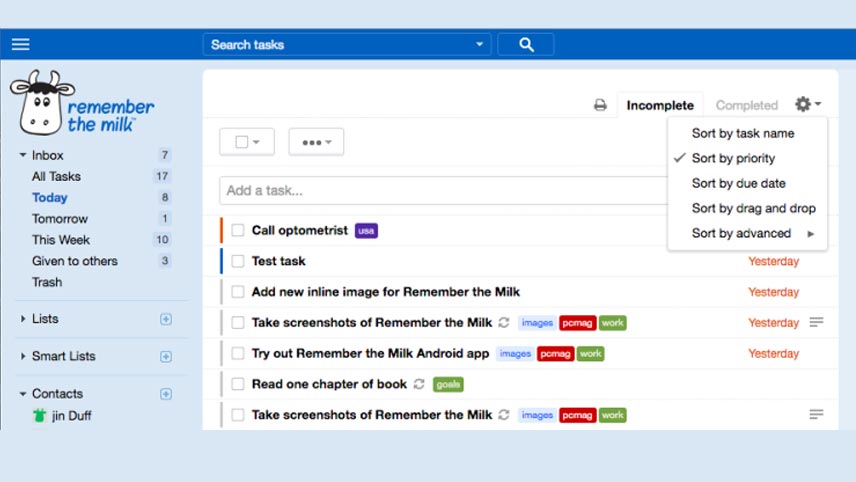The height and width of the screenshot is (482, 856).
Task: Open the three-dots more actions dropdown
Action: pyautogui.click(x=316, y=142)
